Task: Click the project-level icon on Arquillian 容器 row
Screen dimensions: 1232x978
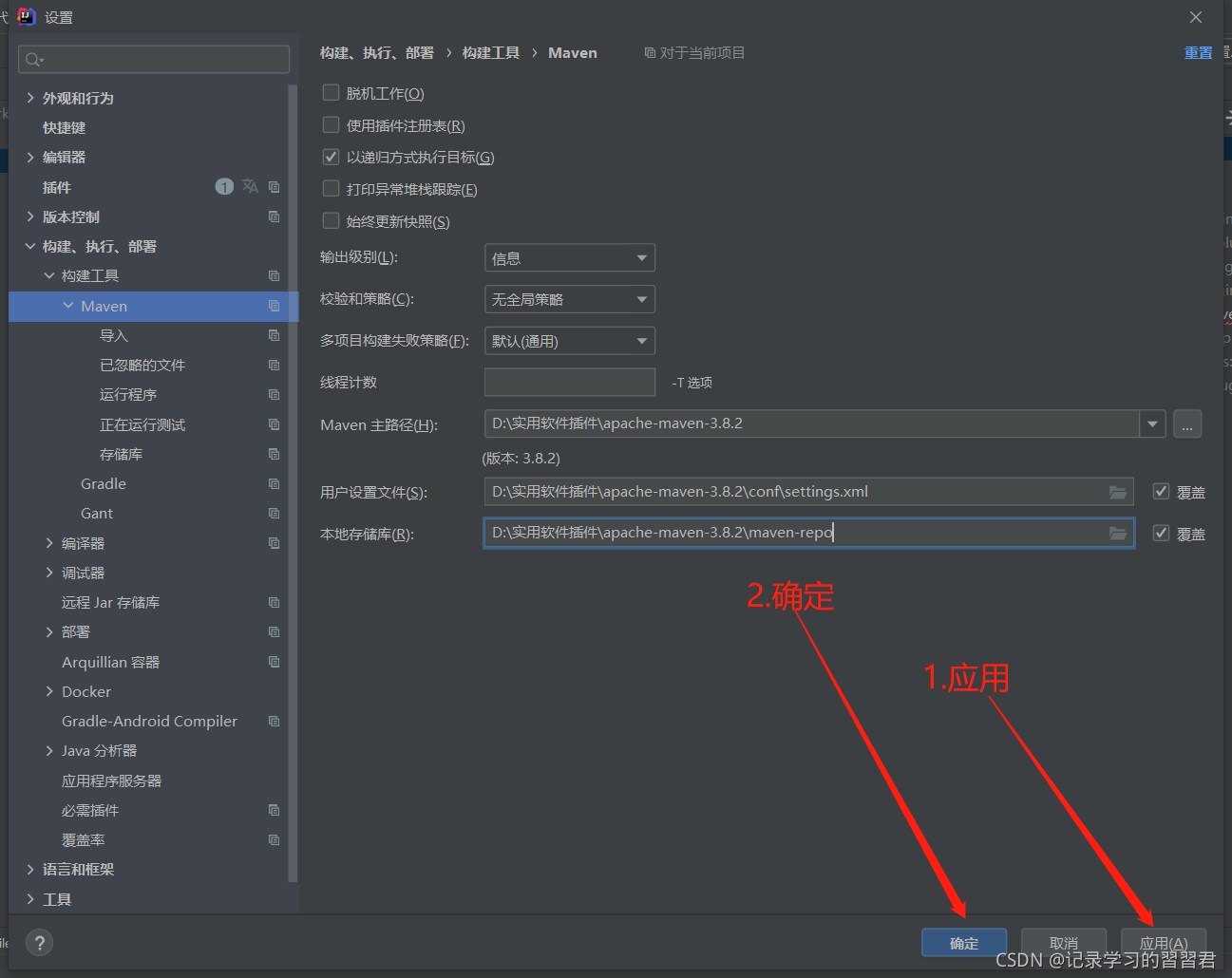Action: pos(274,662)
